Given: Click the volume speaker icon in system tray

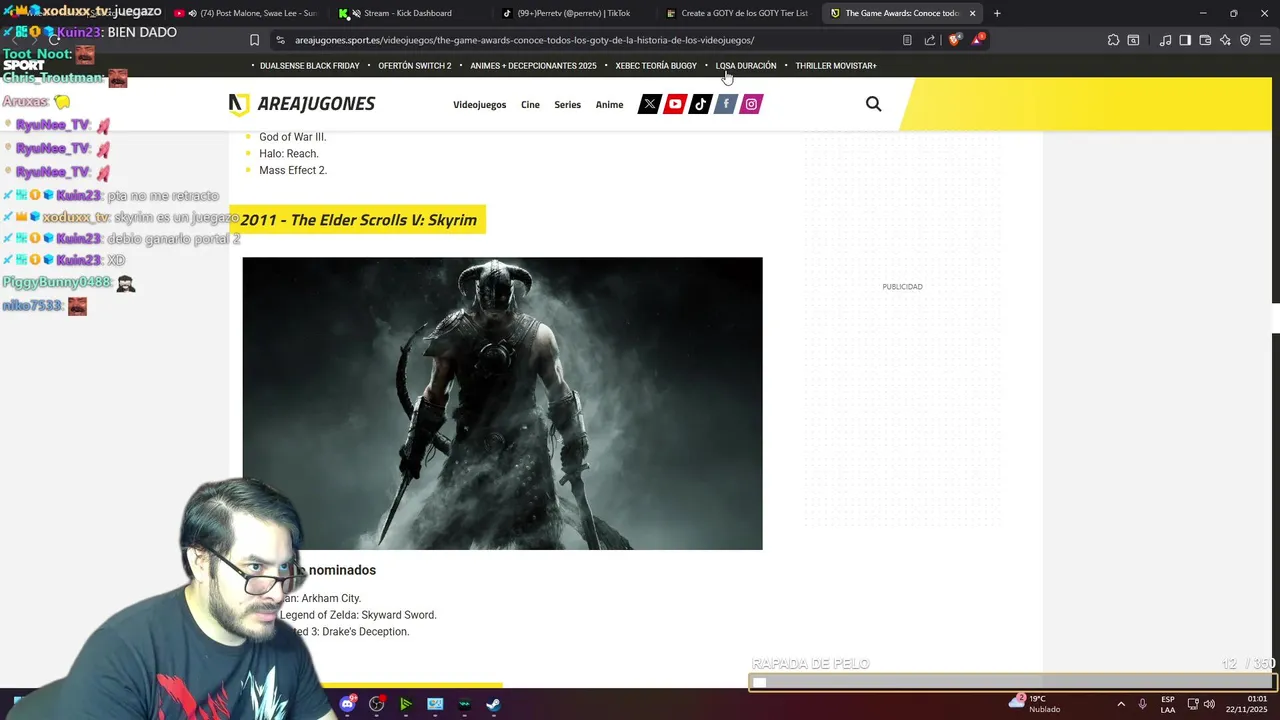Looking at the screenshot, I should [x=1209, y=704].
